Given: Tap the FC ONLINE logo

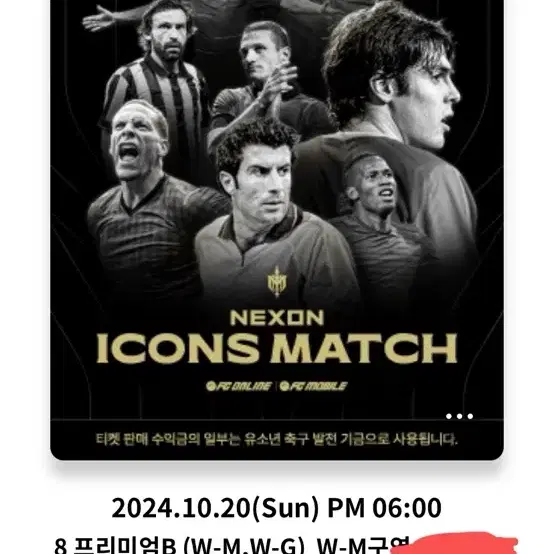Looking at the screenshot, I should point(239,386).
